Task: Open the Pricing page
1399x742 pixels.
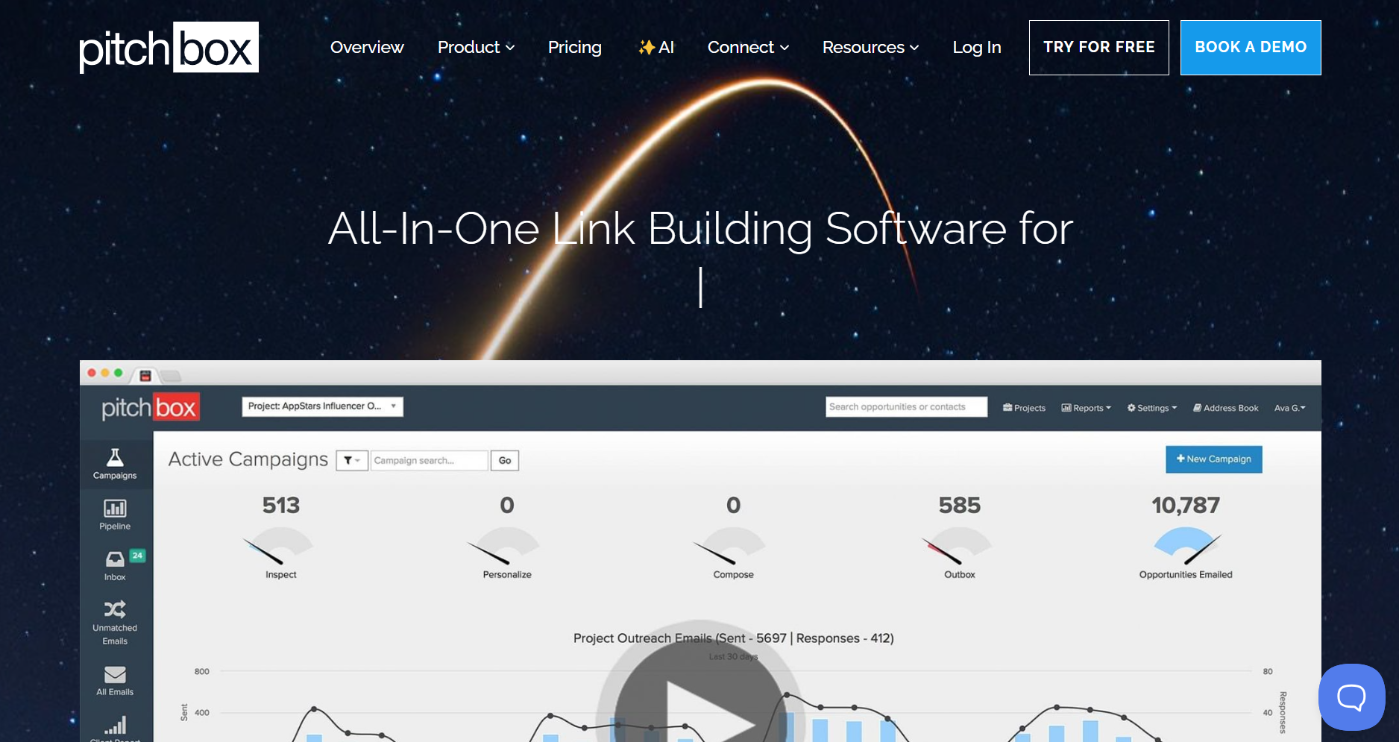Action: click(x=575, y=47)
